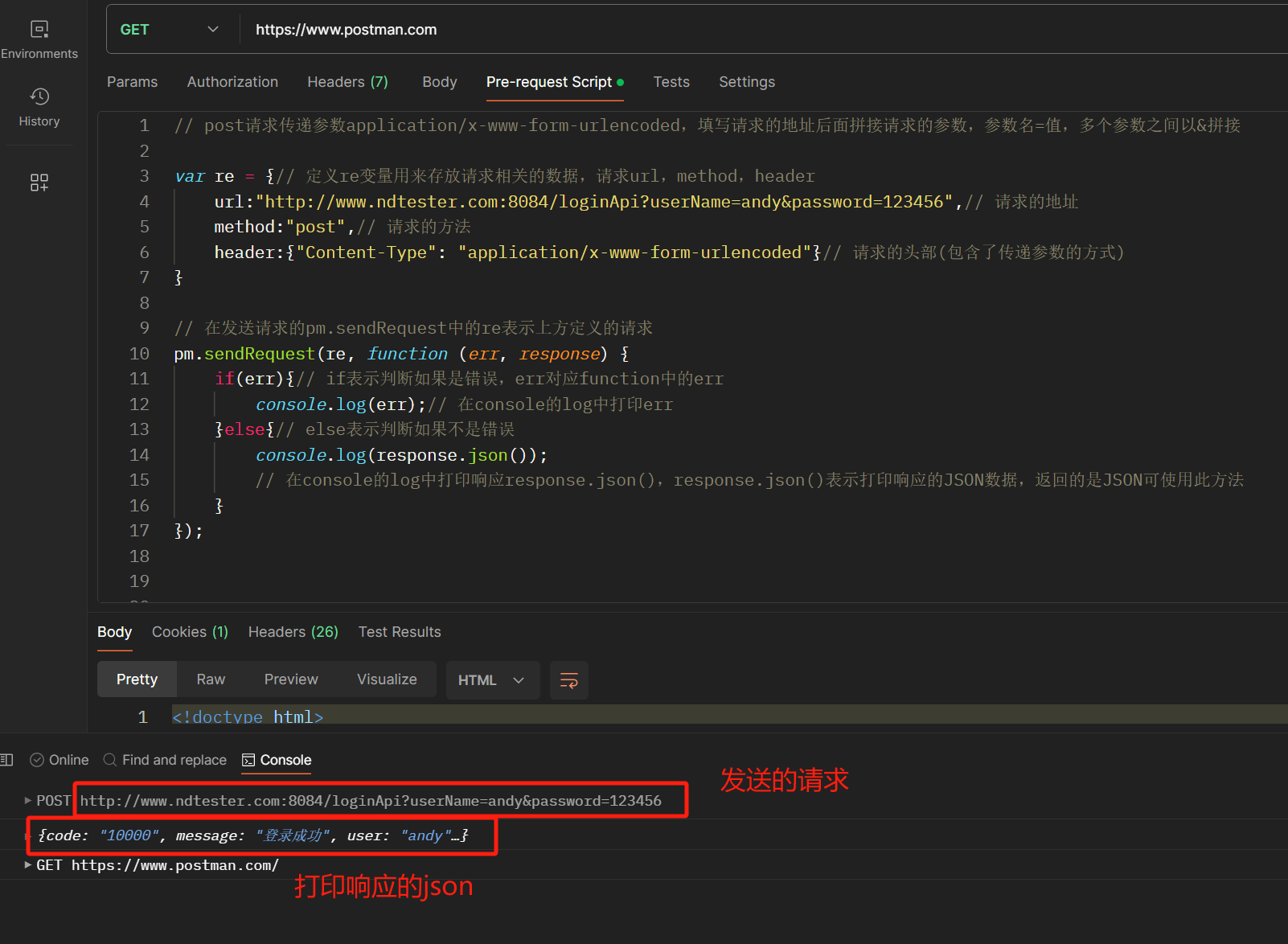
Task: Click the console.log(response.json()) line
Action: click(402, 455)
